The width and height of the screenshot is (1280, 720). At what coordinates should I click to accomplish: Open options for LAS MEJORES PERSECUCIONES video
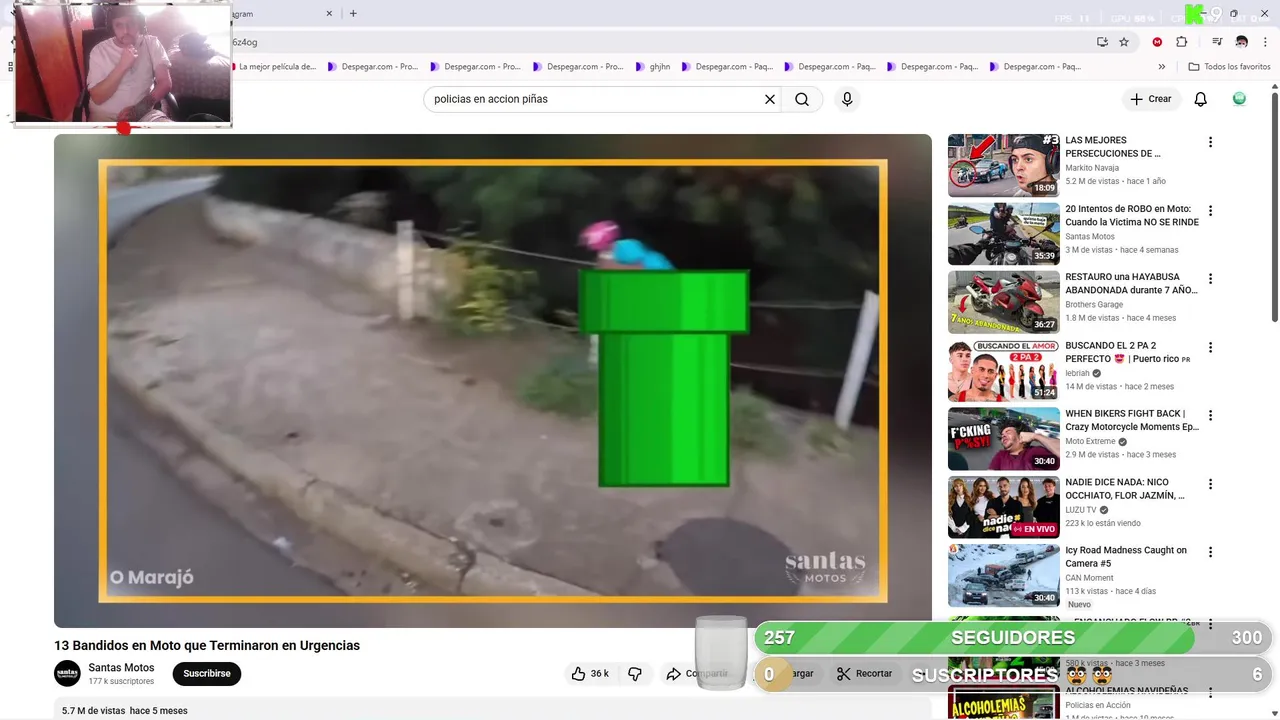[1210, 142]
